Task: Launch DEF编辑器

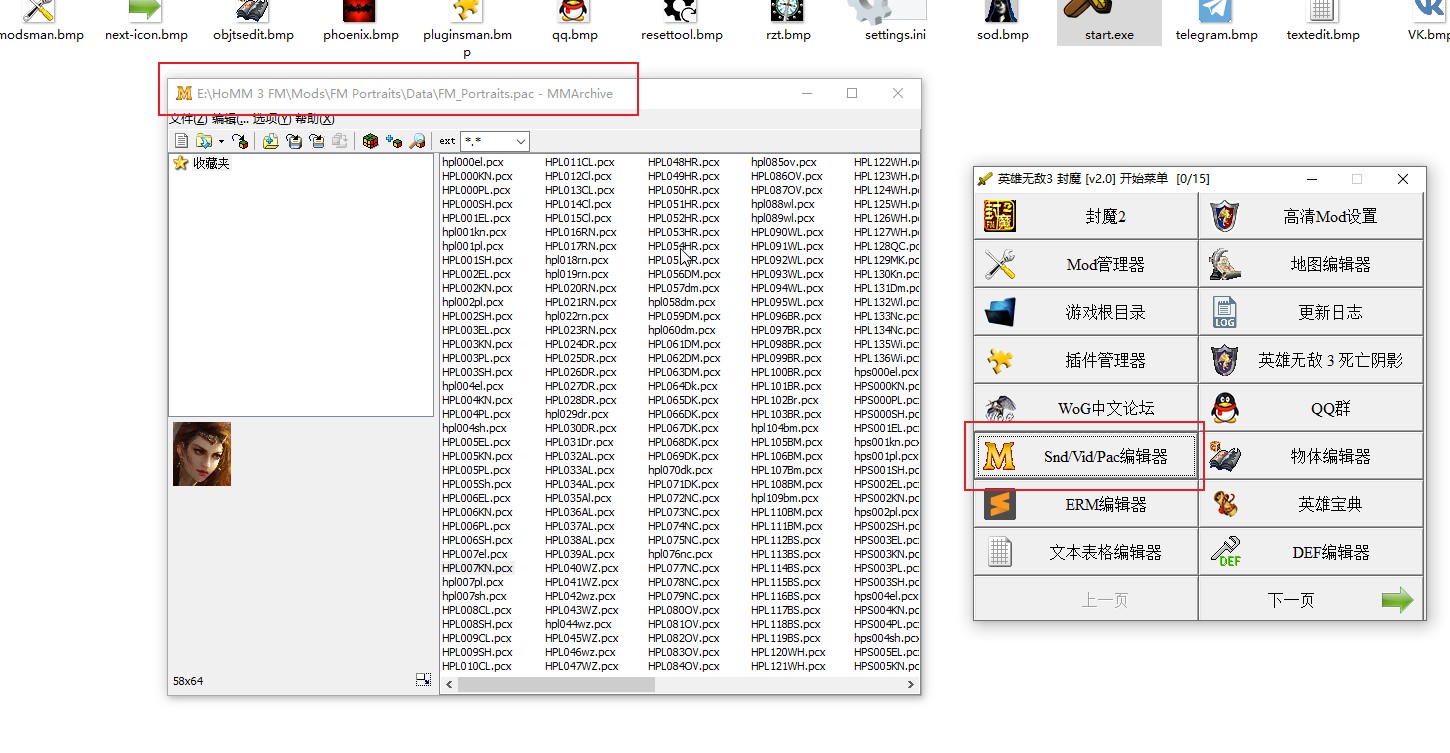Action: 1311,552
